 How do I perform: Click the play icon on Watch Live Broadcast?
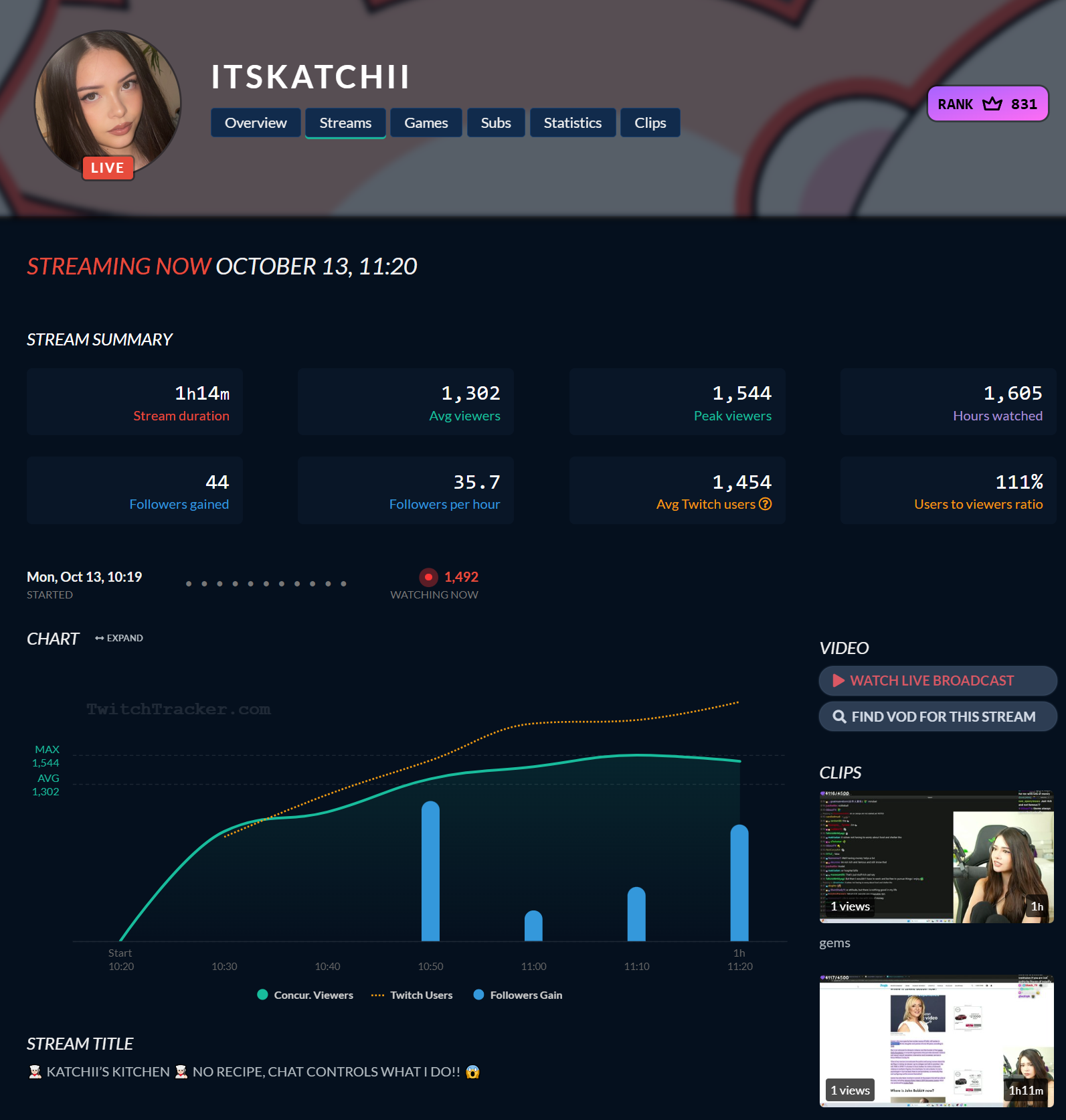838,680
